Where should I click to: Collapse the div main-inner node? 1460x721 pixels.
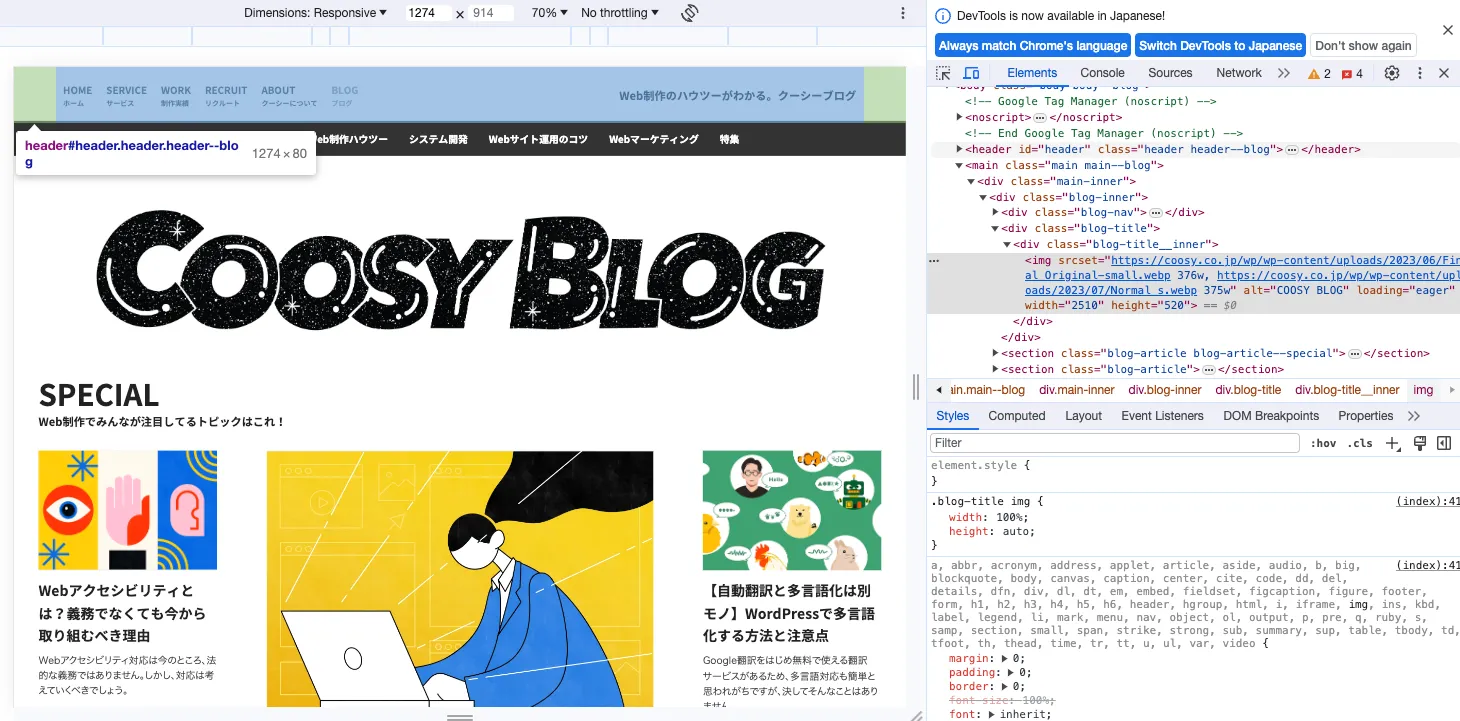pos(971,182)
